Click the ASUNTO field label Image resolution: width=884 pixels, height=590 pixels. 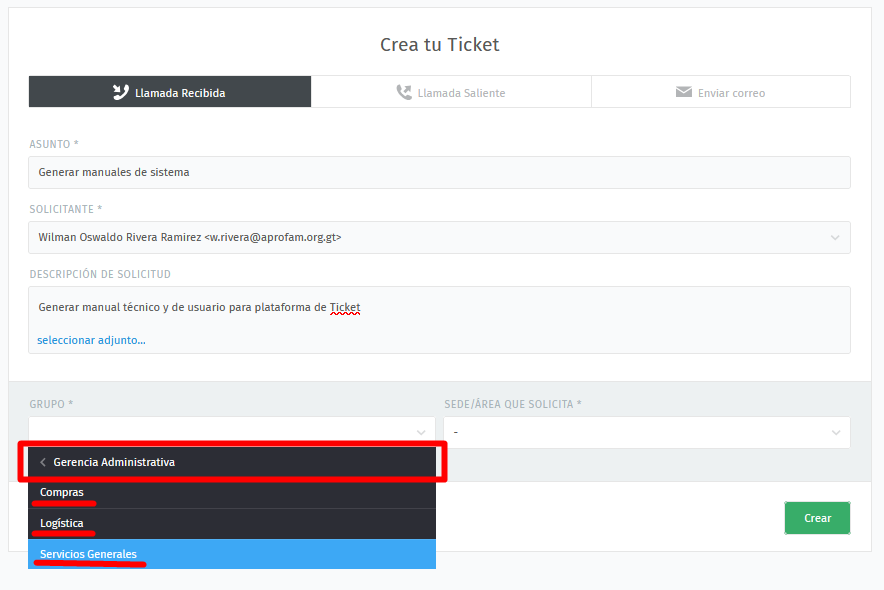coord(54,144)
